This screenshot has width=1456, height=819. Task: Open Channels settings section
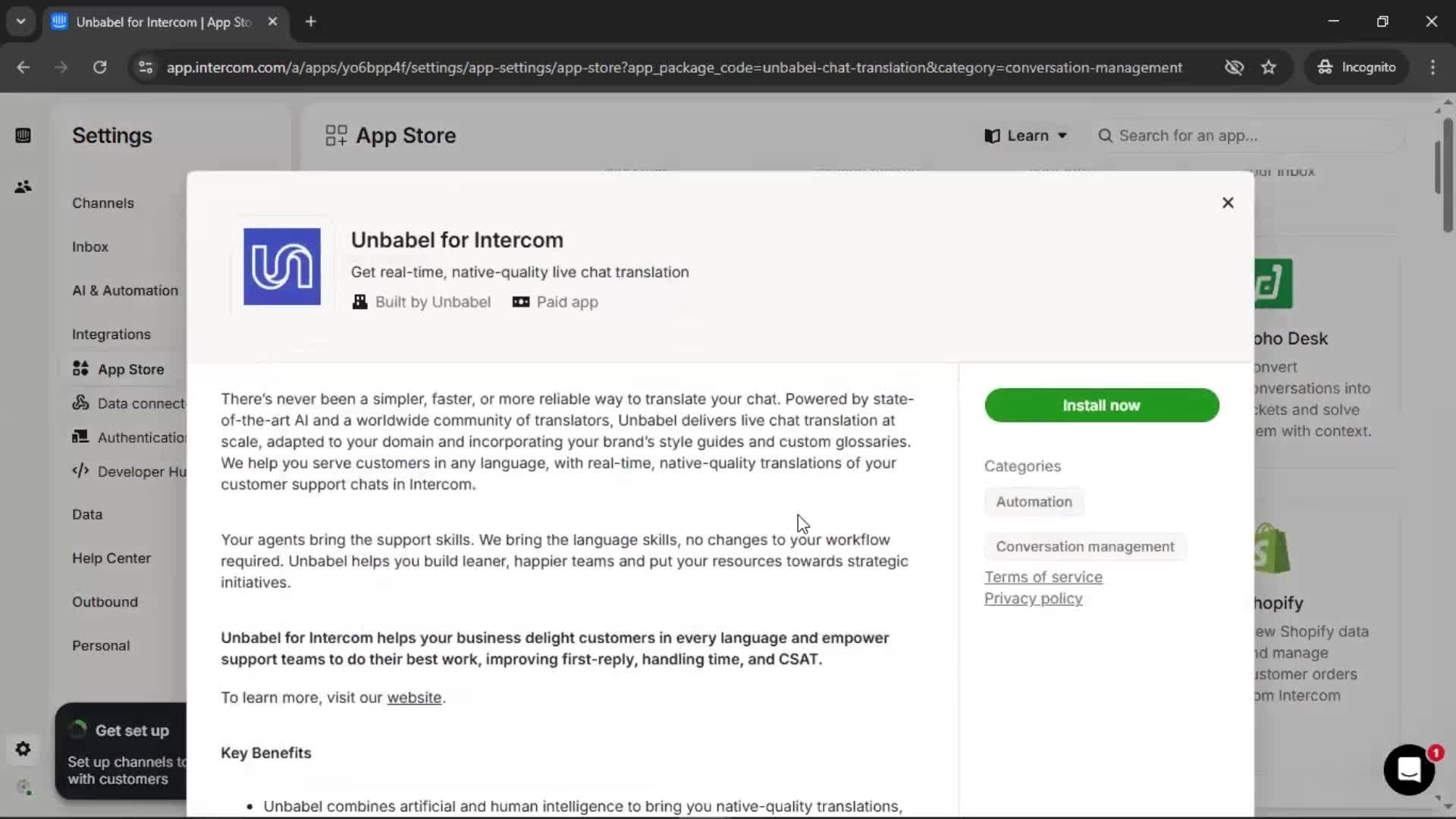[x=103, y=203]
